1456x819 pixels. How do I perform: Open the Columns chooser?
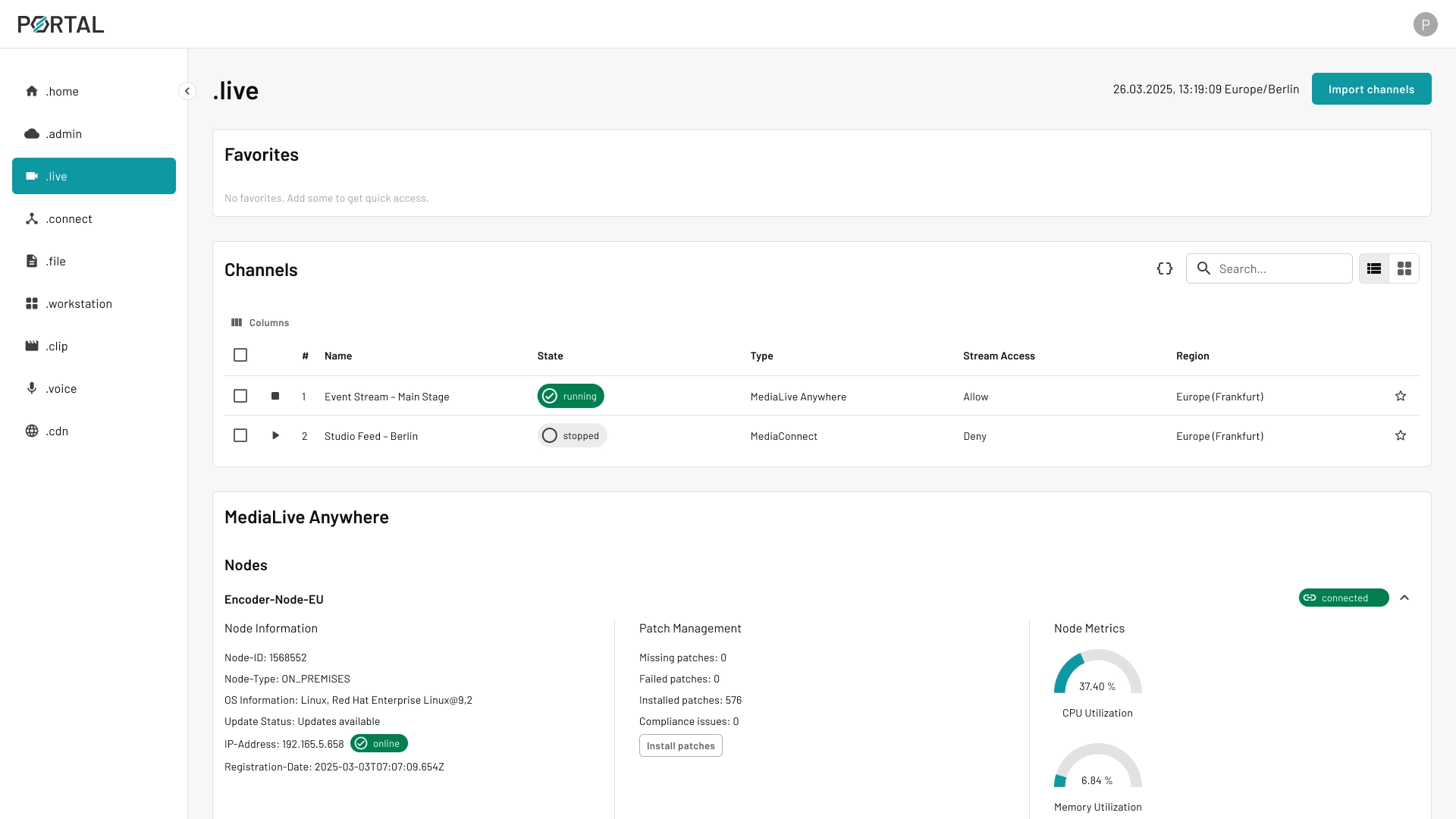260,322
